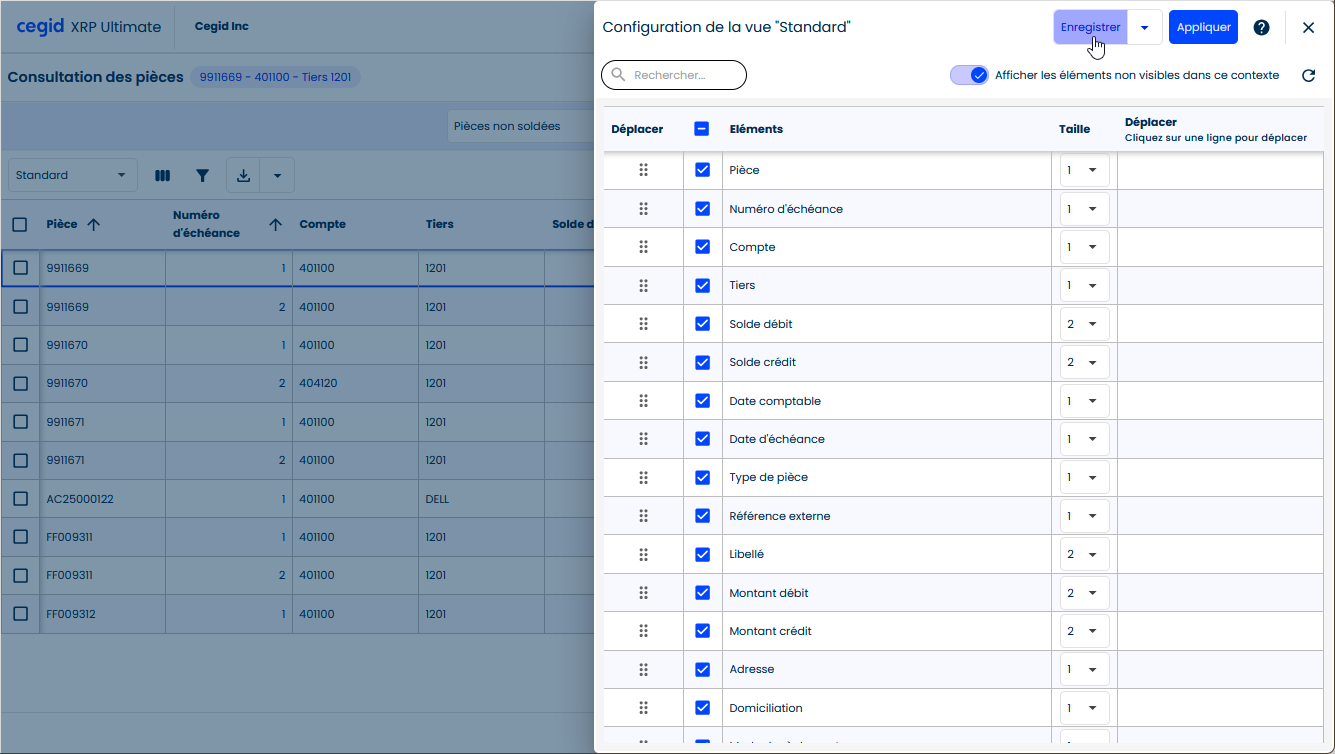Open Taille dropdown for Type de pièce
Image resolution: width=1335 pixels, height=754 pixels.
1084,477
